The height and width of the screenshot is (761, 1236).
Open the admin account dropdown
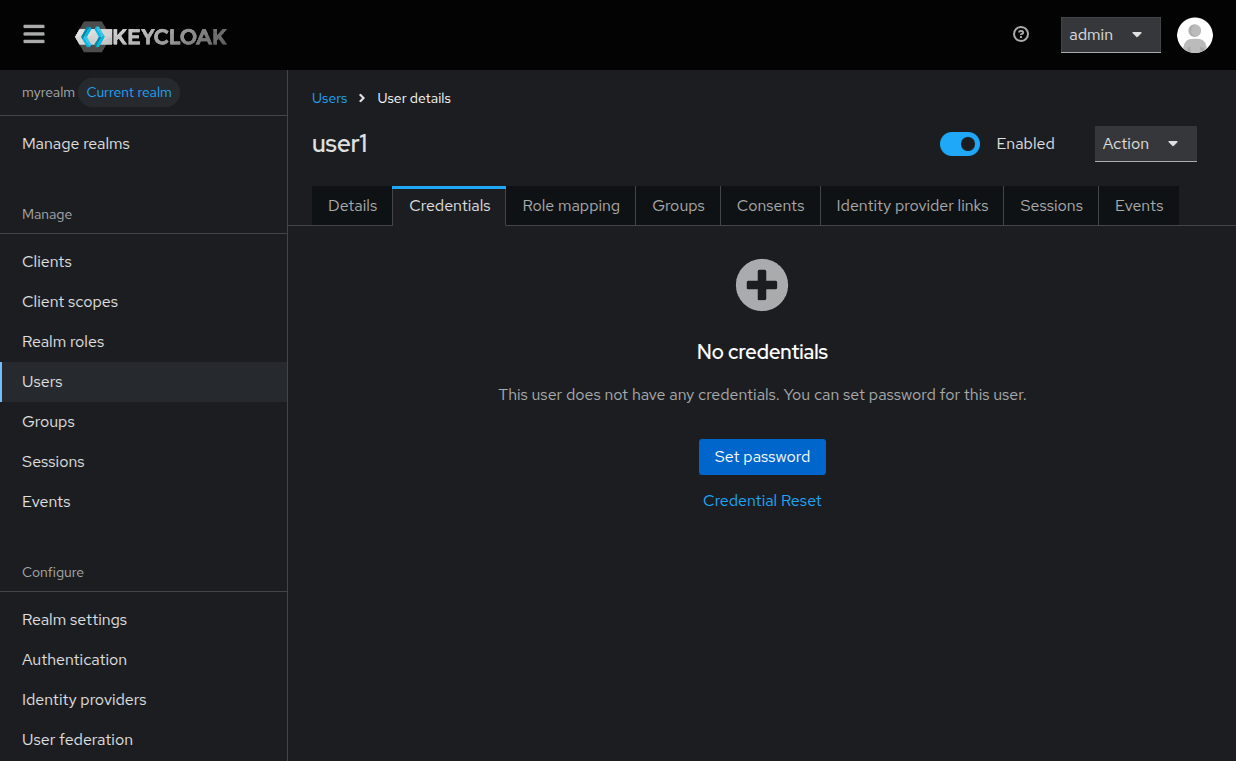click(1111, 35)
